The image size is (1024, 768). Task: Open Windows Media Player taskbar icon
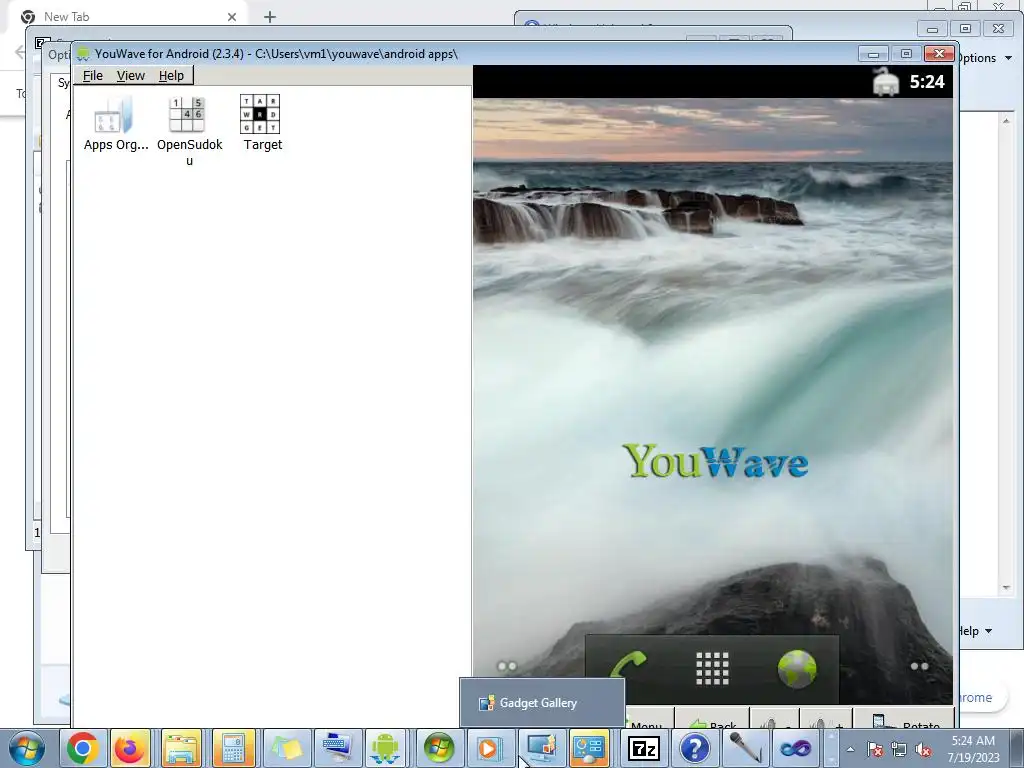tap(488, 748)
